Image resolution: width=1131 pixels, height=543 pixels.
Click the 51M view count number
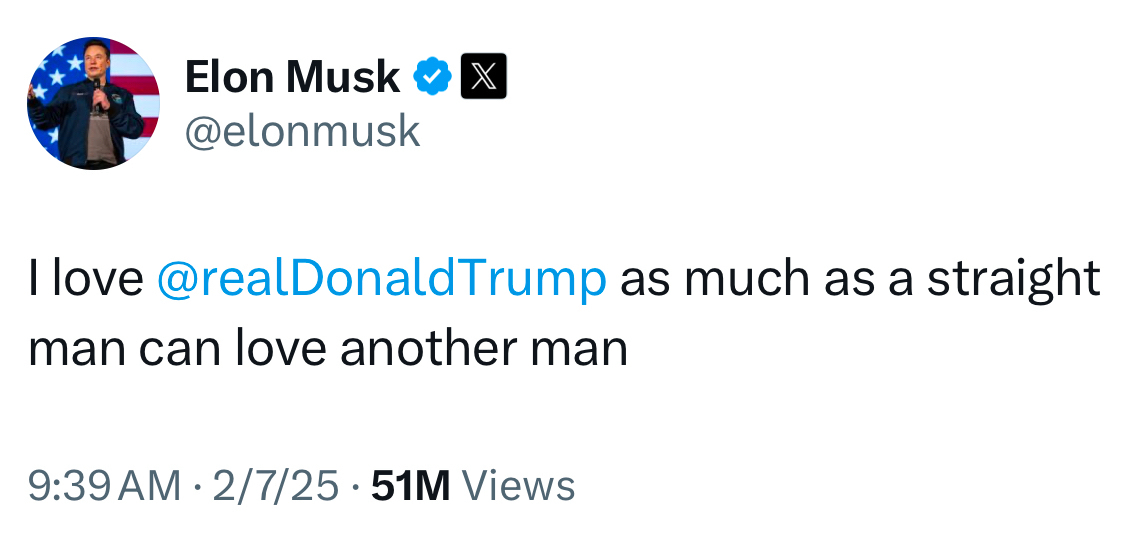[x=410, y=486]
